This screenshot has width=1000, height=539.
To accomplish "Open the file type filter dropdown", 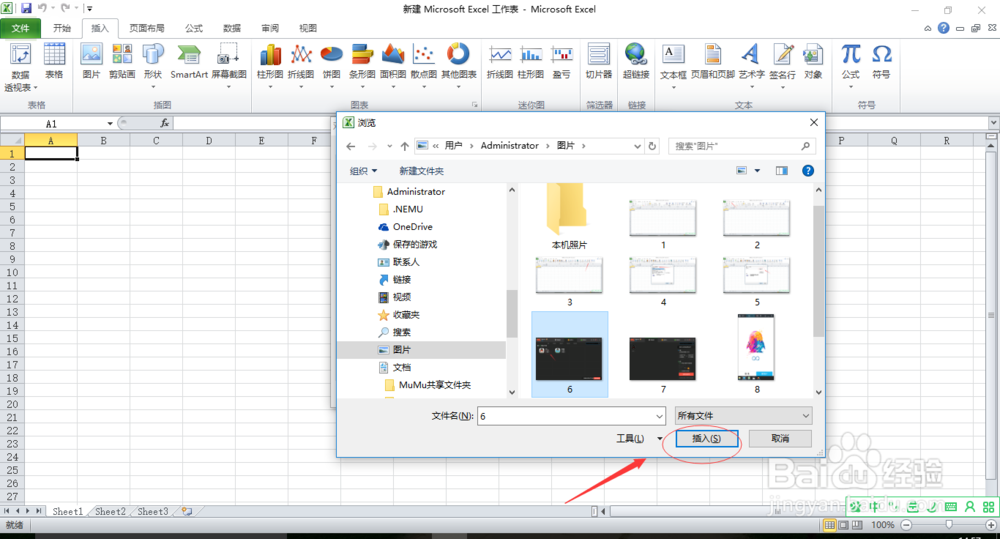I will click(x=743, y=416).
